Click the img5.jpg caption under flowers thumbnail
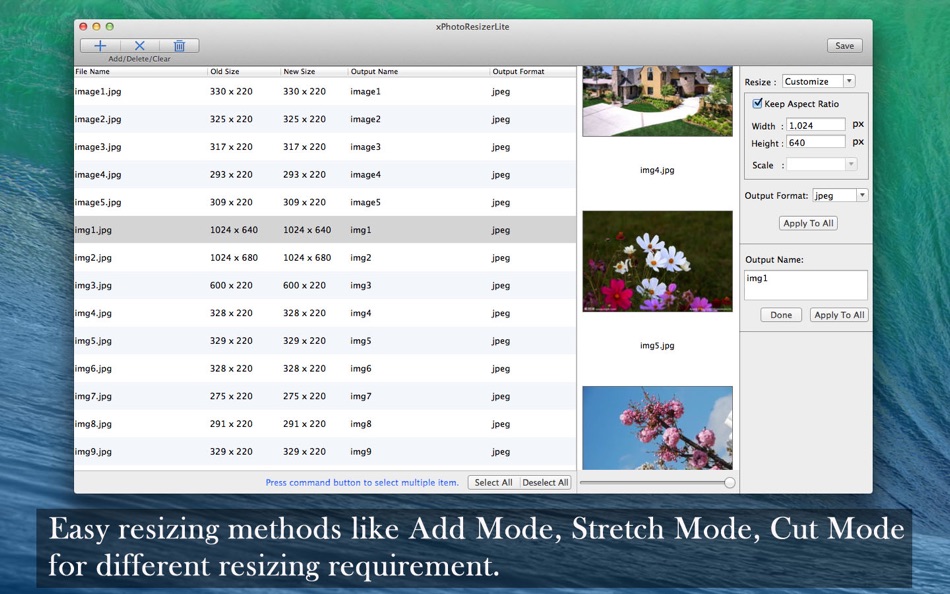 (x=657, y=345)
